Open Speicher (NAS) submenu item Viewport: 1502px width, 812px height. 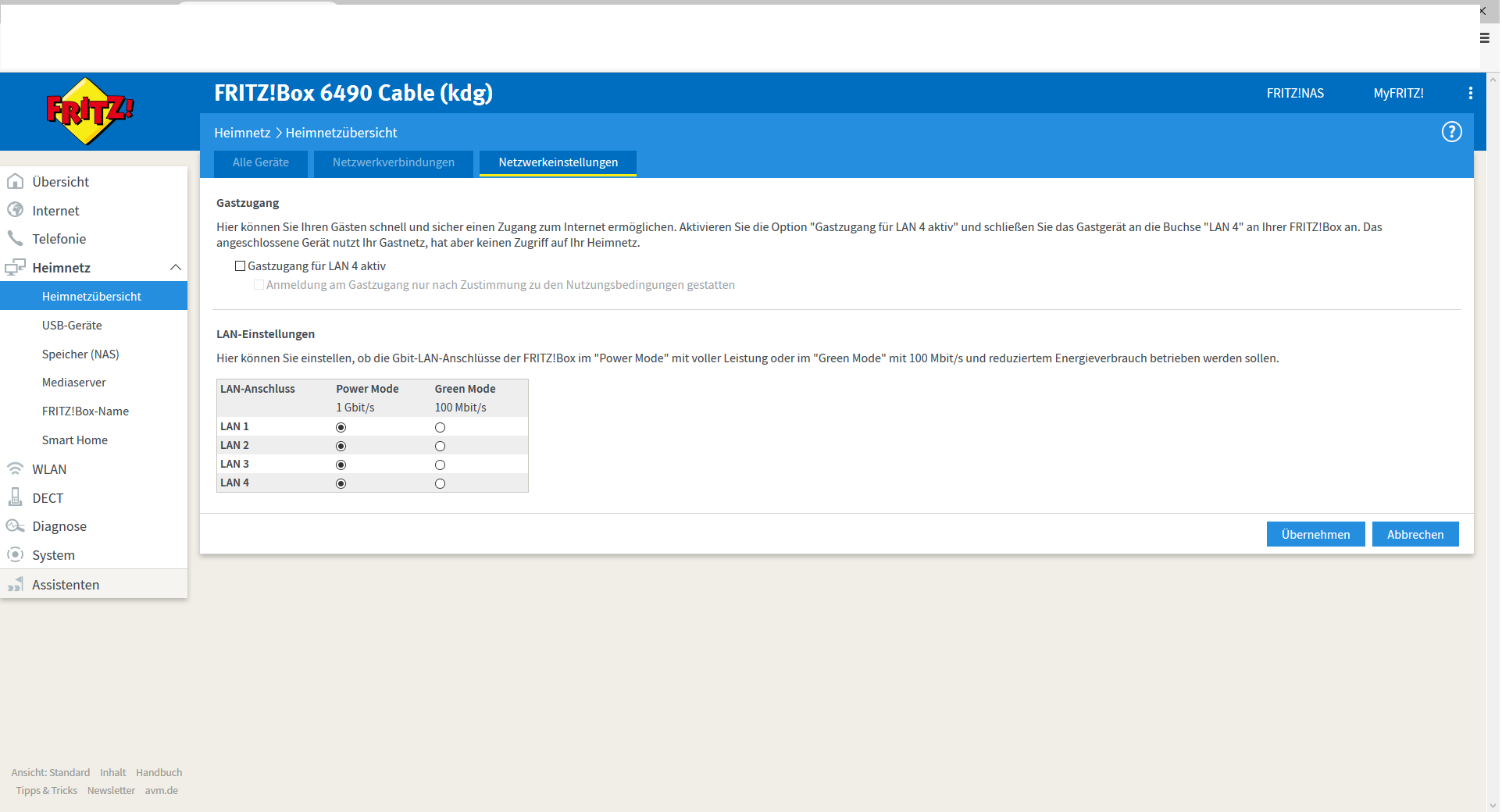pos(80,354)
